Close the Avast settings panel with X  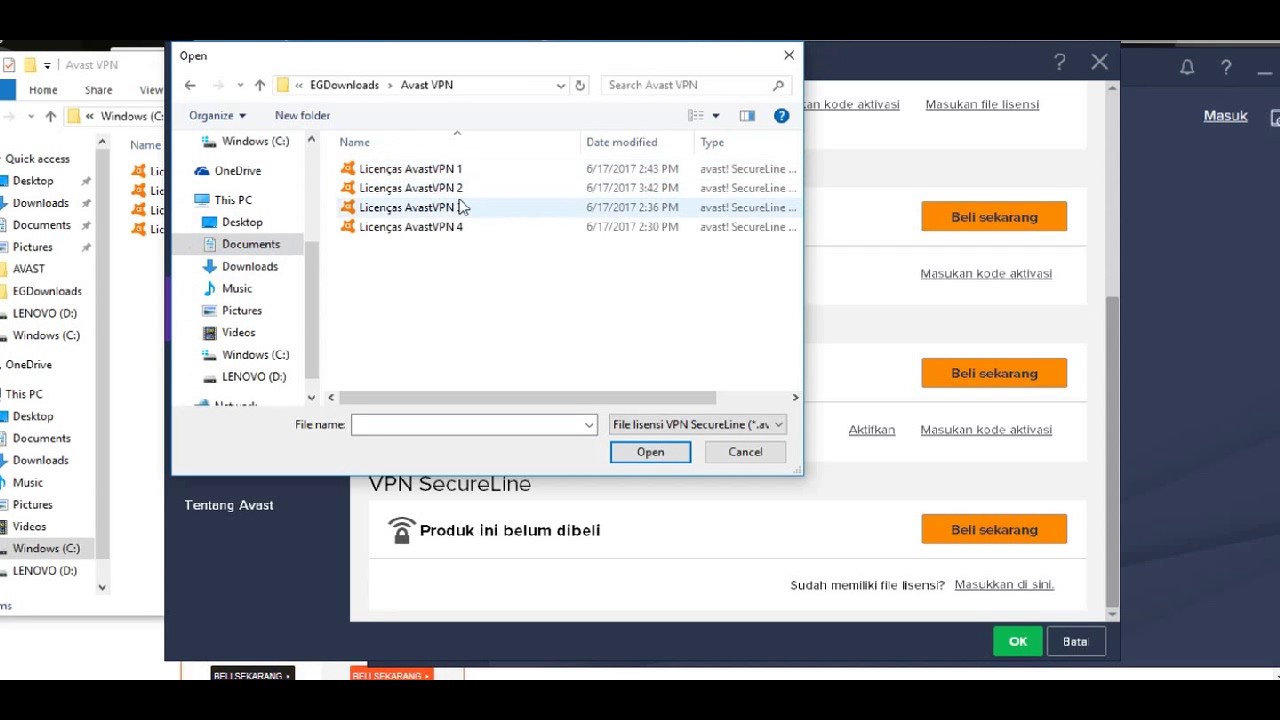[x=1100, y=62]
